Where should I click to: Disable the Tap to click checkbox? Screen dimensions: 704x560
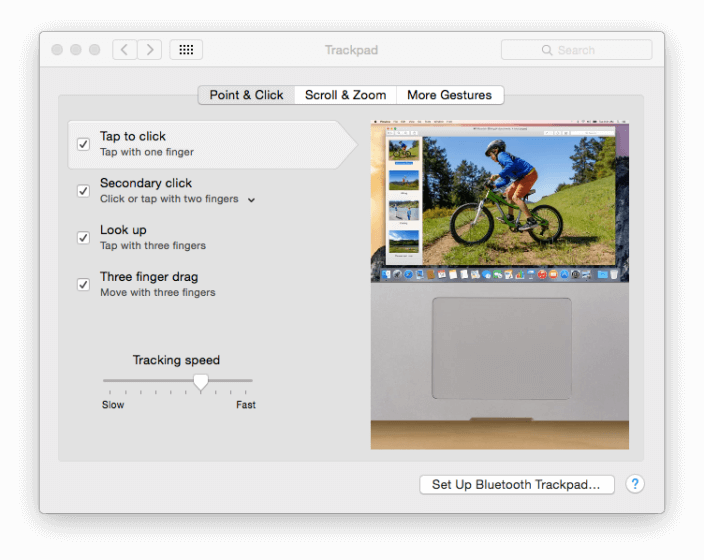tap(84, 144)
